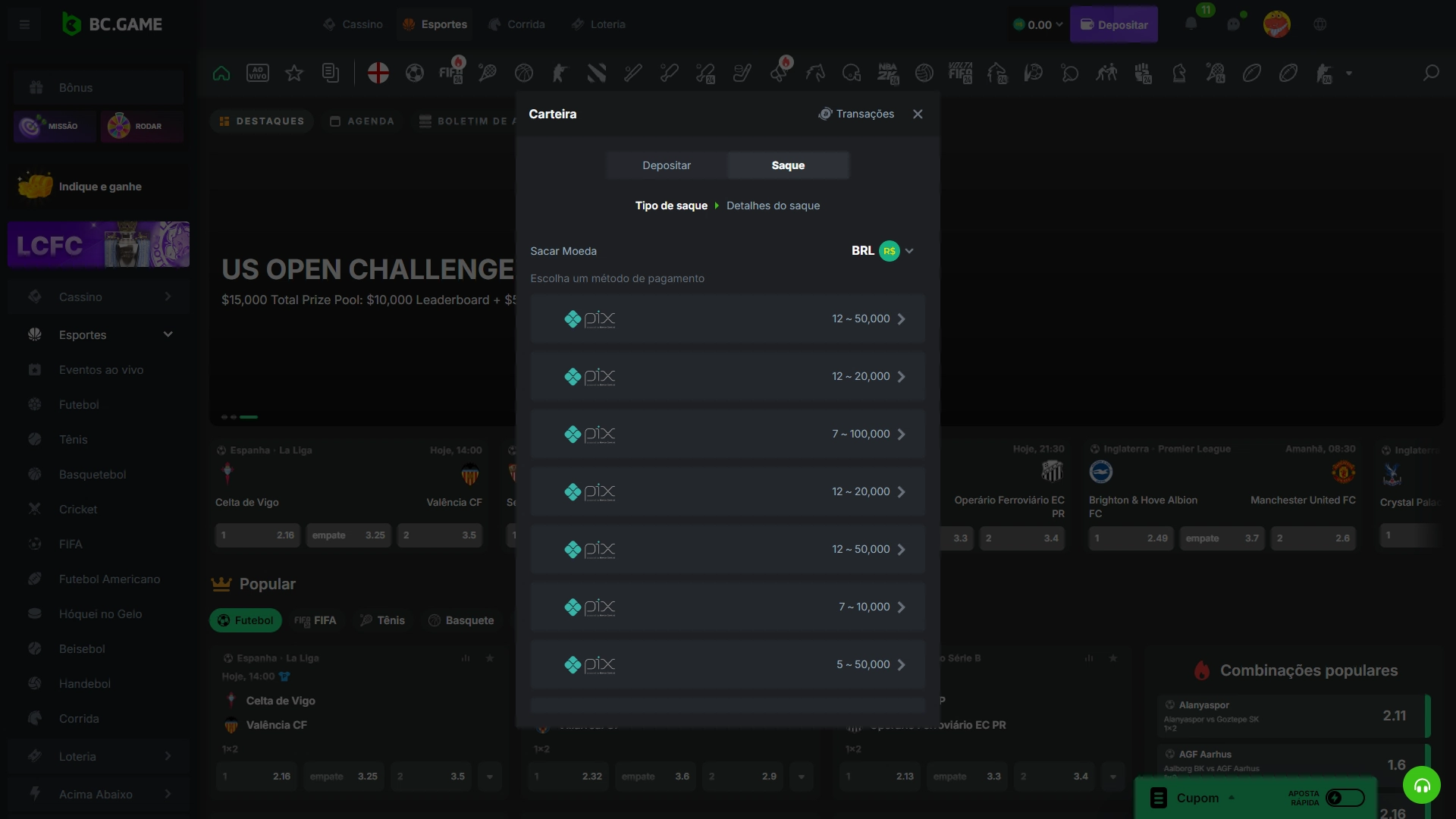Click the Pix option with 12~50,000 range

728,318
